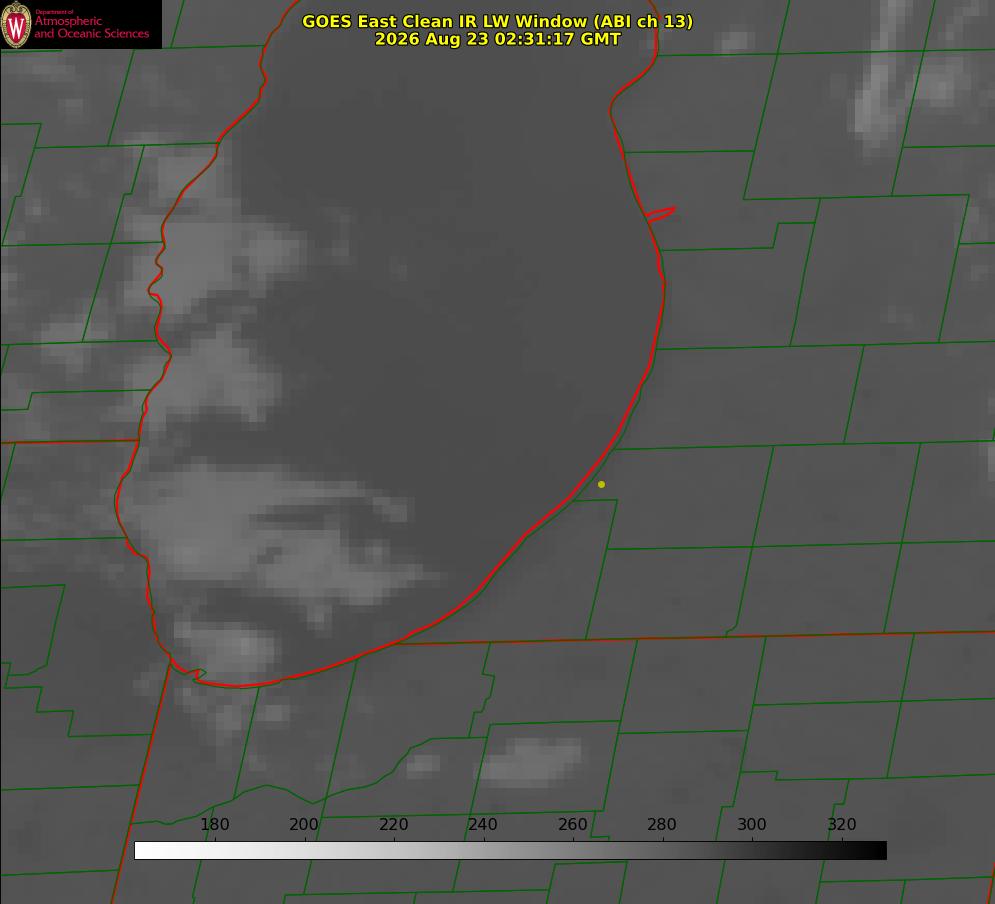Click the 280 label on the colorbar
The image size is (995, 904).
[x=662, y=824]
